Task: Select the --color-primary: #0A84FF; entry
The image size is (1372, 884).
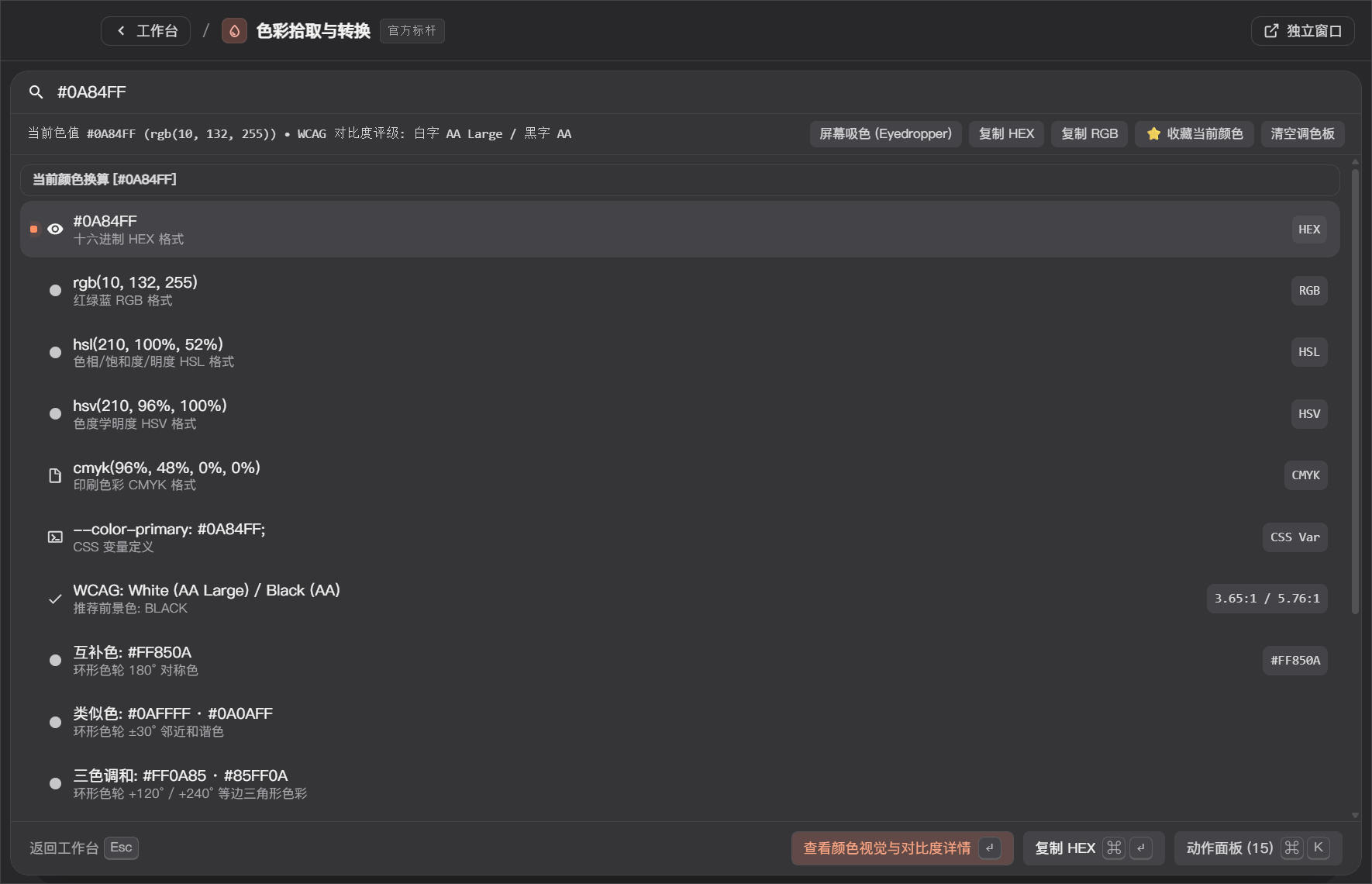Action: [169, 529]
